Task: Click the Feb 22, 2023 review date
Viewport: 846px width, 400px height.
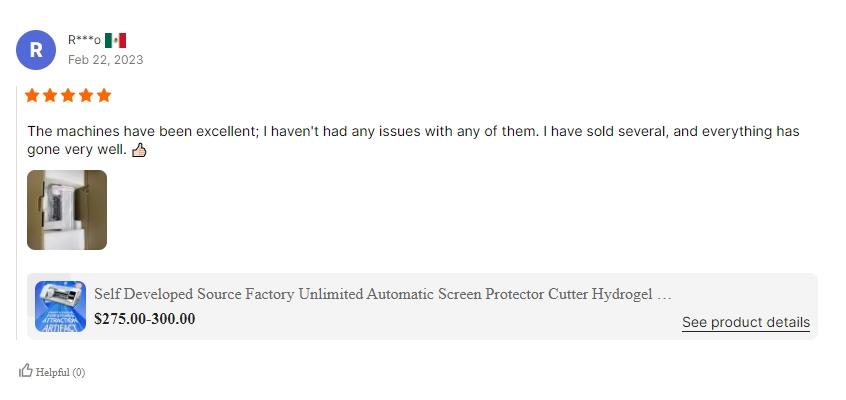Action: pos(105,60)
